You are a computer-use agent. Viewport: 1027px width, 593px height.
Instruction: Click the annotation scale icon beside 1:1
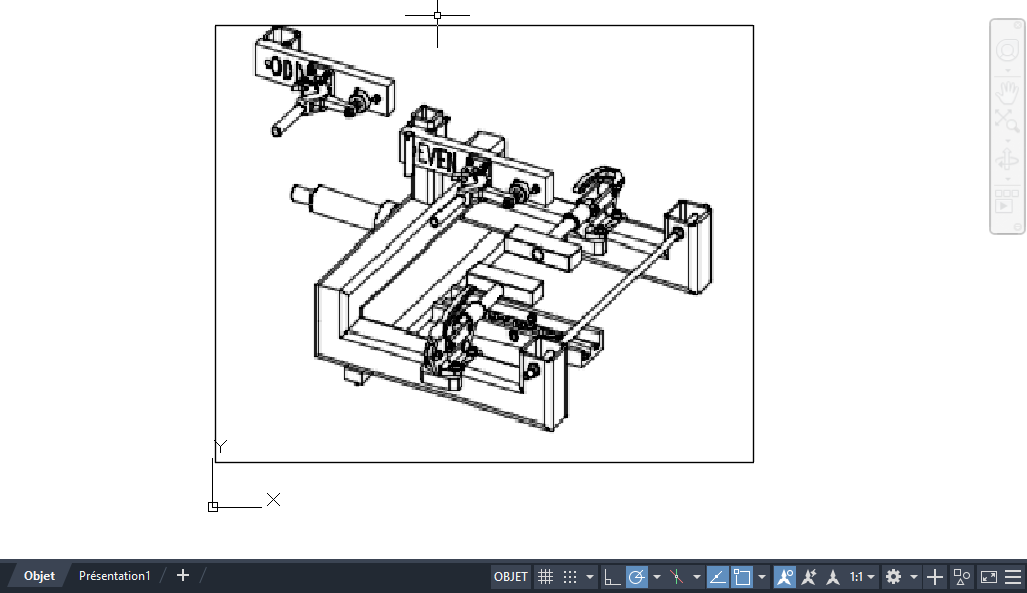[832, 577]
